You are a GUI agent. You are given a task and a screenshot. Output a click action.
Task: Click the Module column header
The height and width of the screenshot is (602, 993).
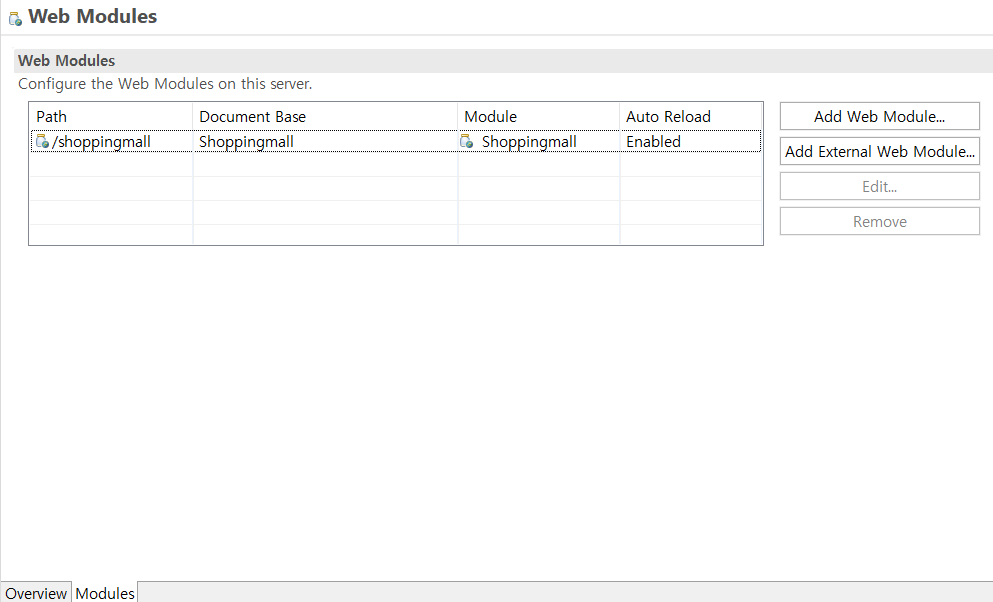click(538, 116)
